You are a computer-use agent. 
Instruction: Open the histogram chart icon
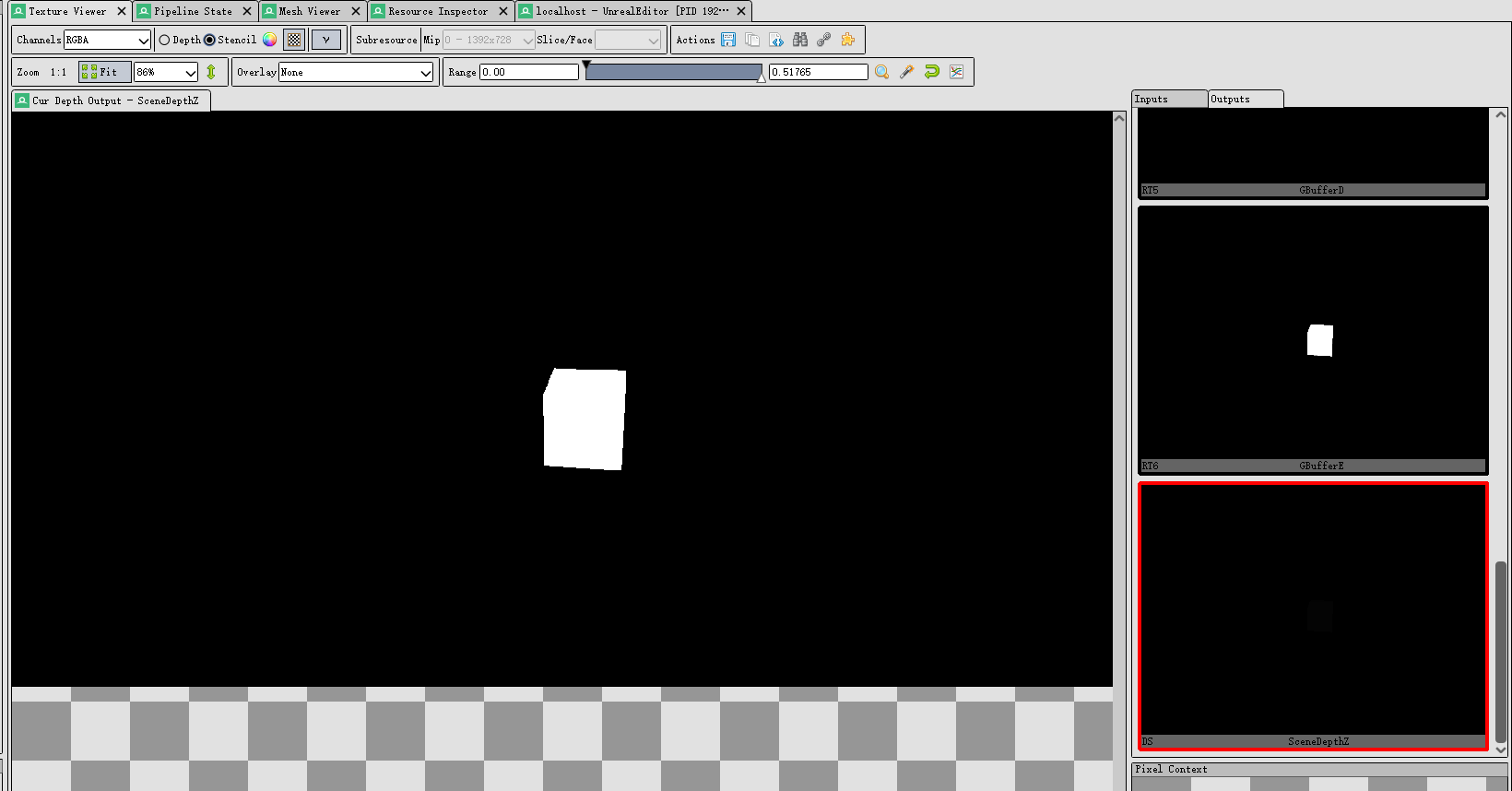click(x=957, y=72)
